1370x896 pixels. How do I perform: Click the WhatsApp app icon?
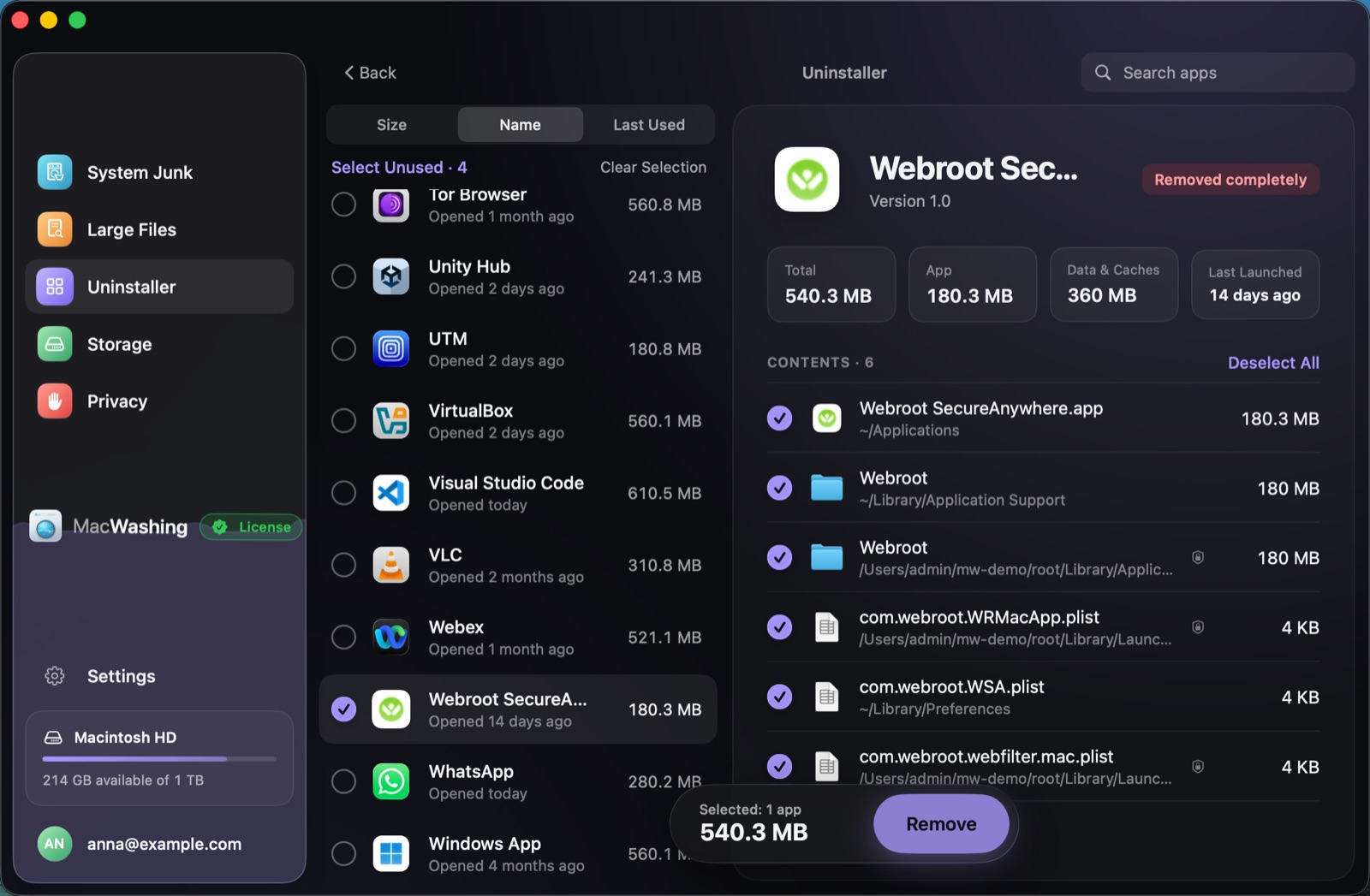tap(391, 781)
